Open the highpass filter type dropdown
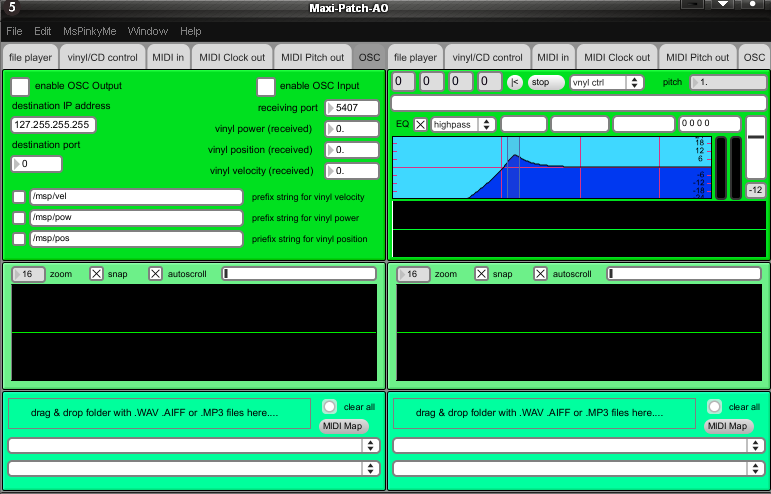Screen dimensions: 771x494 coord(464,124)
